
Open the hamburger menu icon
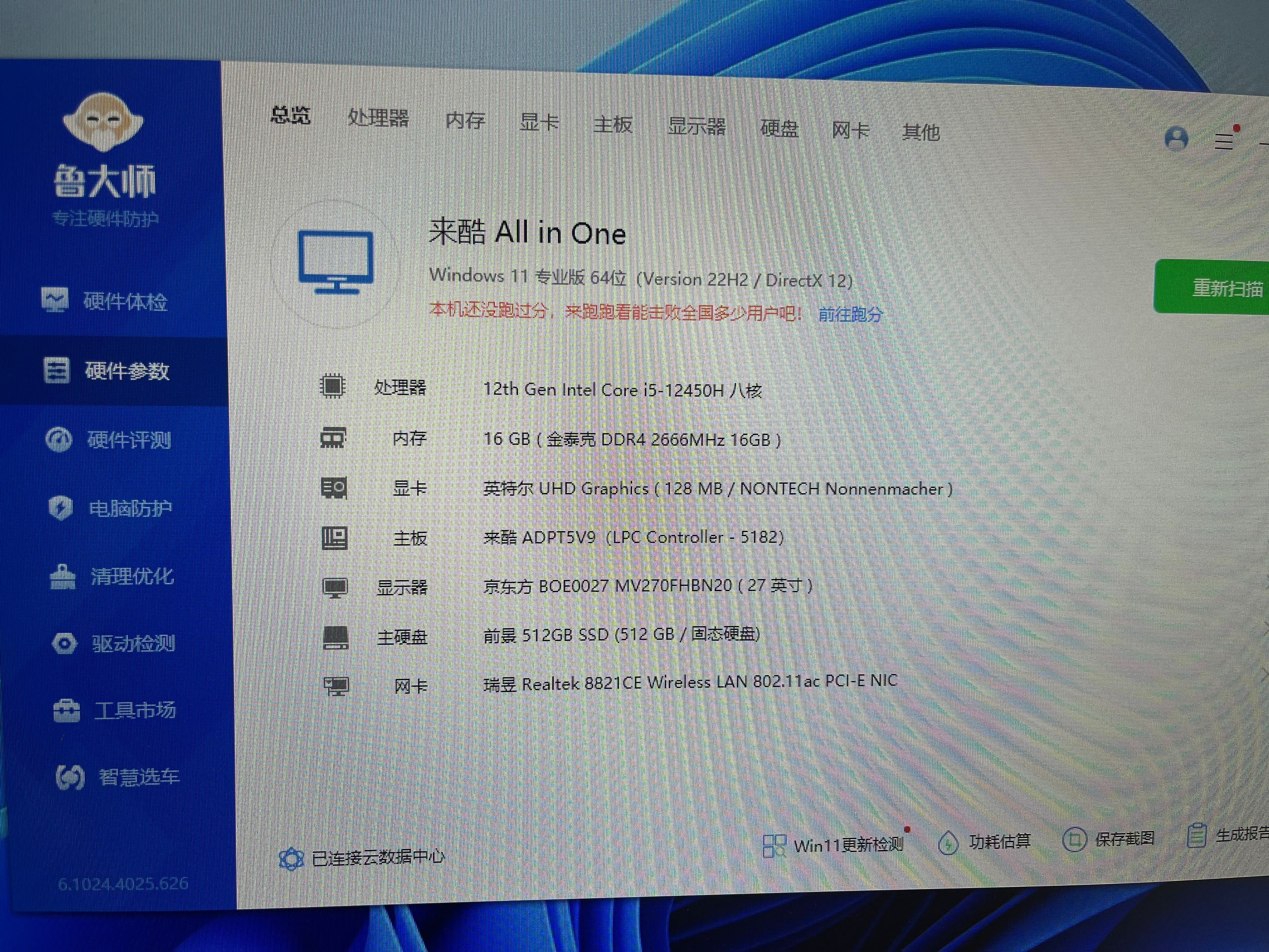(x=1224, y=141)
